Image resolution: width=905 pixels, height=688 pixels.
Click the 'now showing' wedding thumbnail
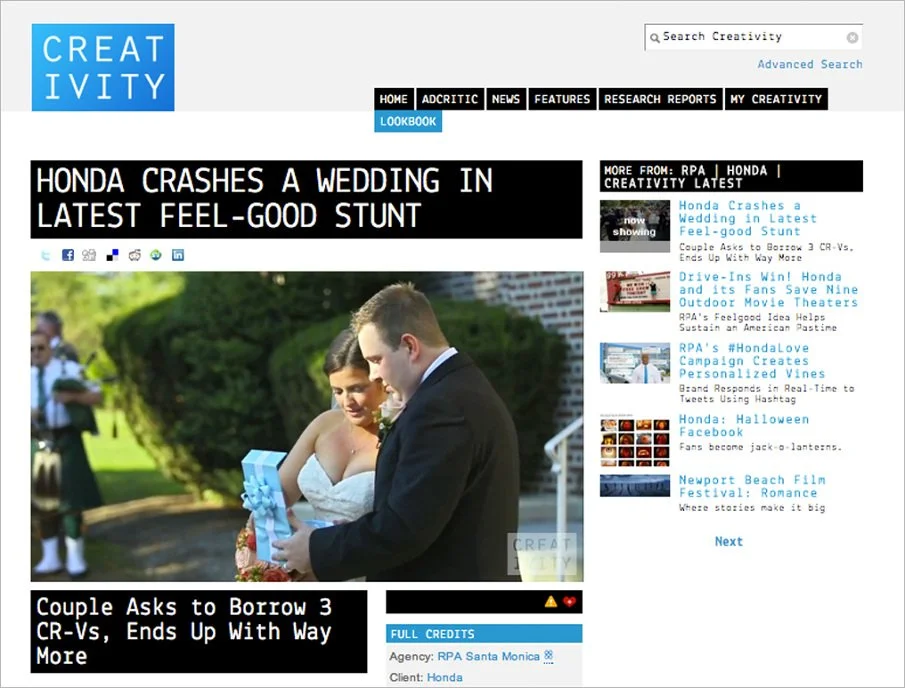point(635,226)
